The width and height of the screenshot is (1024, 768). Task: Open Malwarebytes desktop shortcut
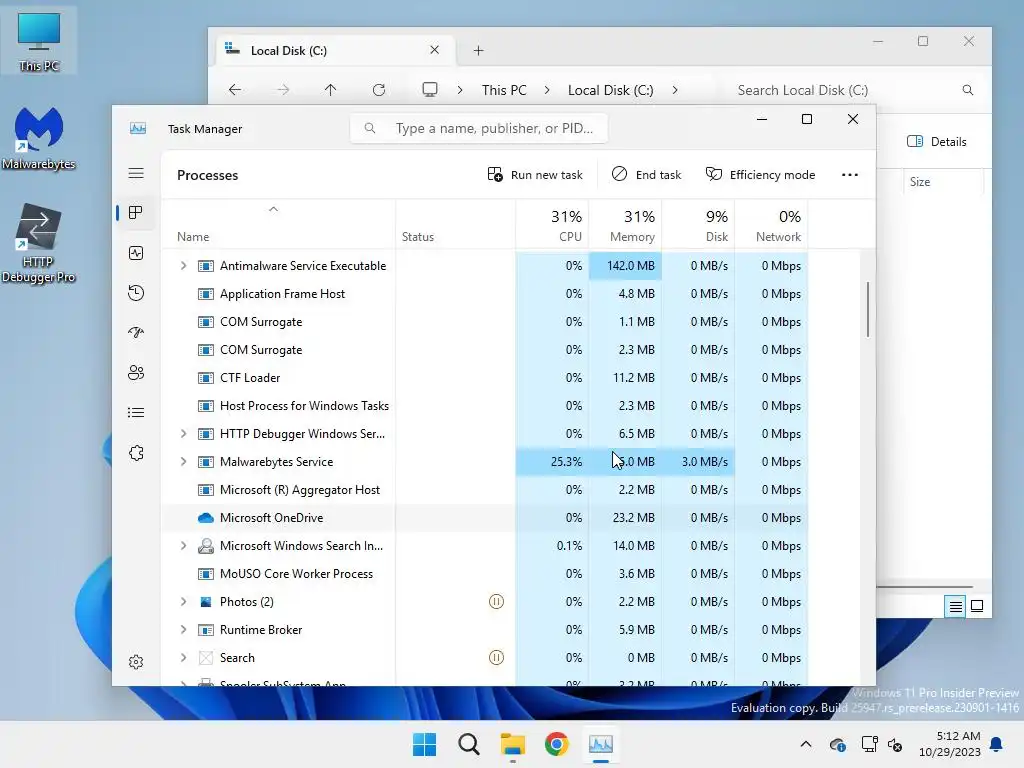point(39,138)
